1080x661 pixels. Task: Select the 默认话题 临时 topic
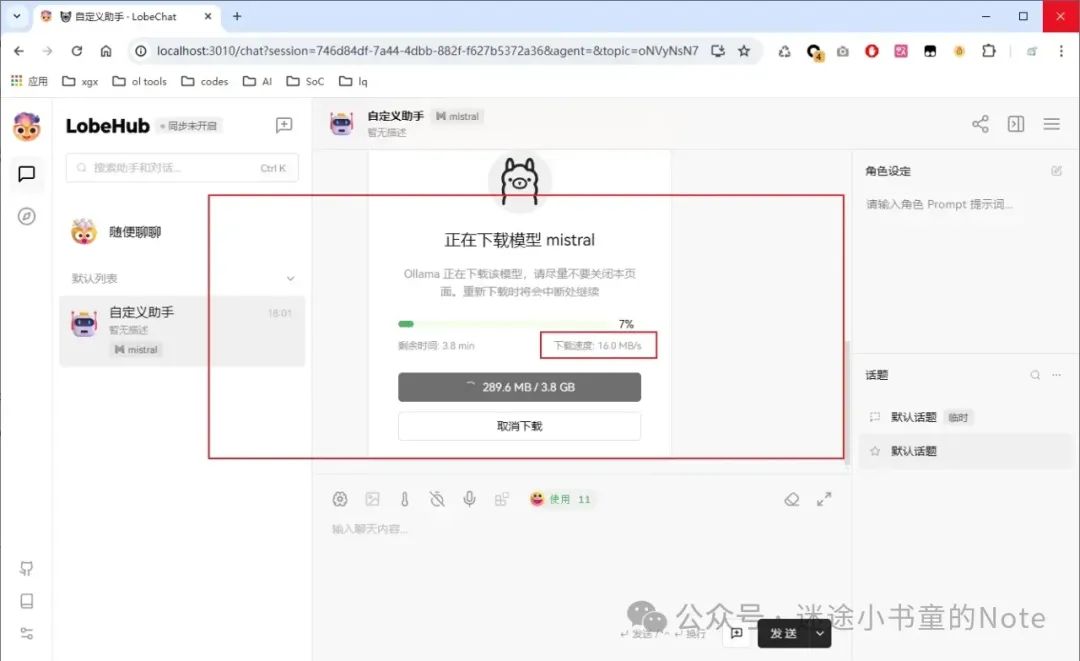(964, 417)
